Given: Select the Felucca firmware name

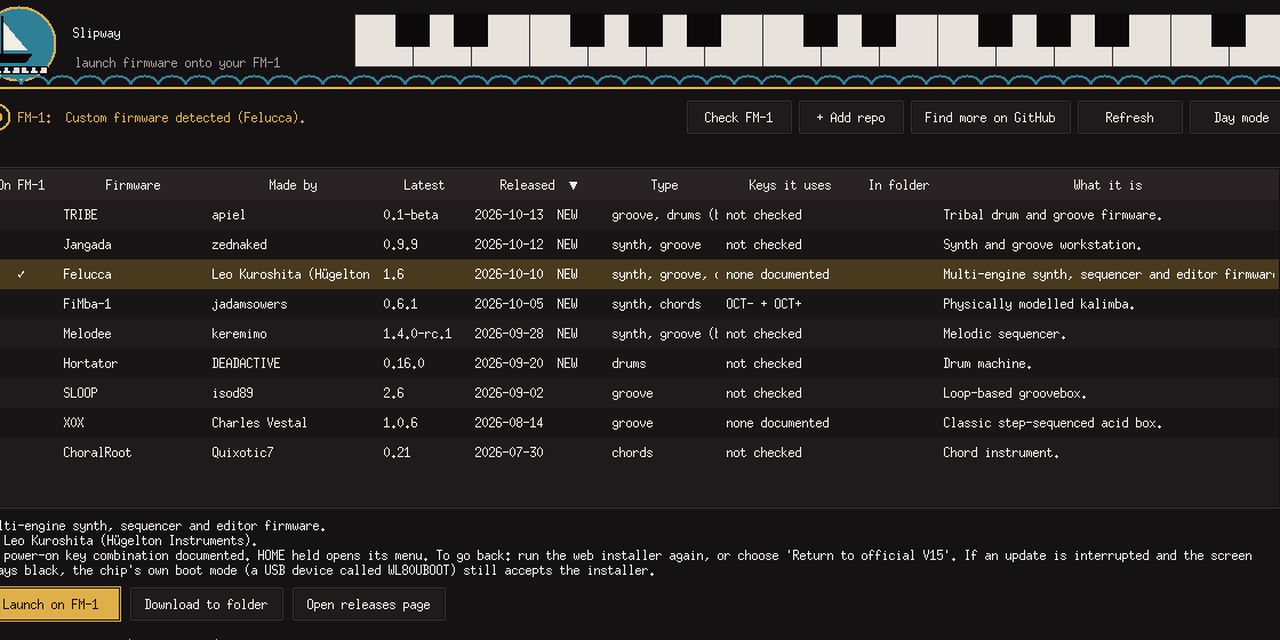Looking at the screenshot, I should [87, 274].
